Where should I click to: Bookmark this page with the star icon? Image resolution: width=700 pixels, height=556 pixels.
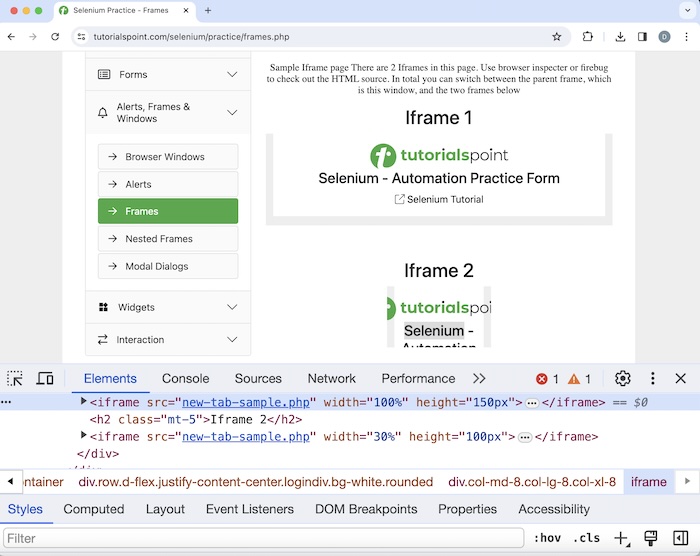pyautogui.click(x=557, y=37)
